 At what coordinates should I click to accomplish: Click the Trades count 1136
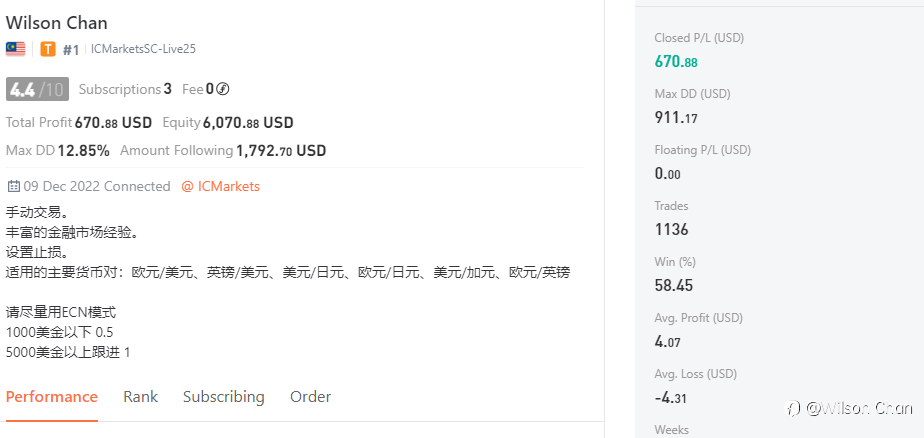pyautogui.click(x=671, y=229)
